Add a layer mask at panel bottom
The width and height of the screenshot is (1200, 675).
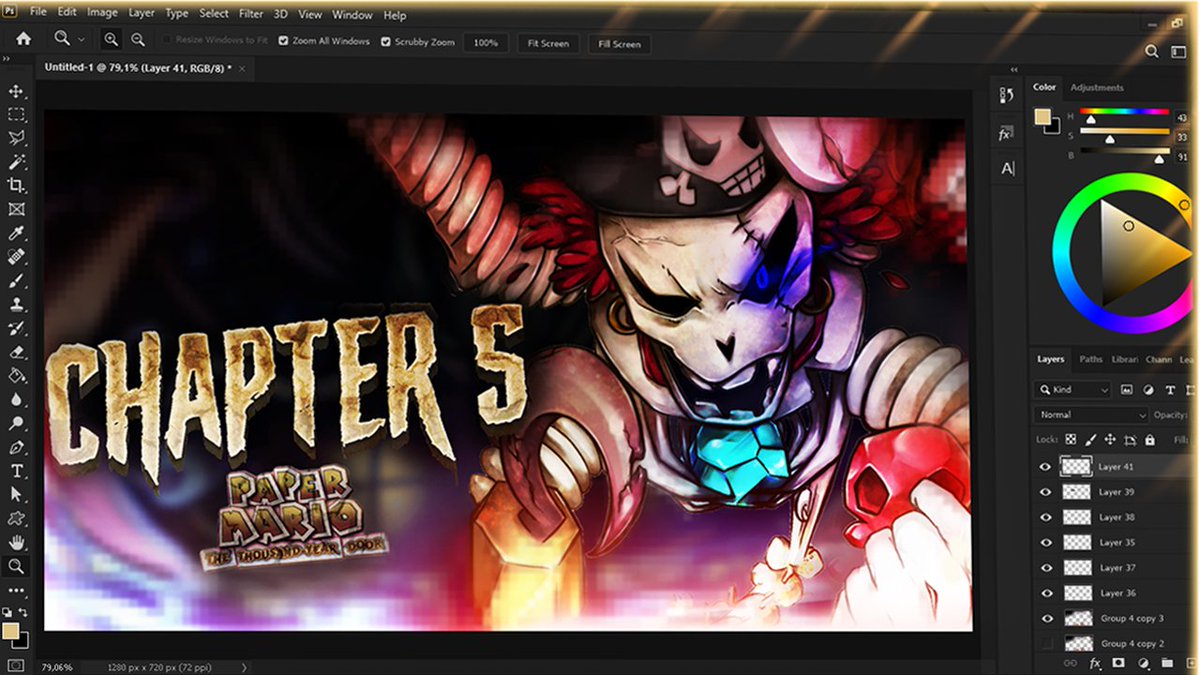click(1119, 663)
